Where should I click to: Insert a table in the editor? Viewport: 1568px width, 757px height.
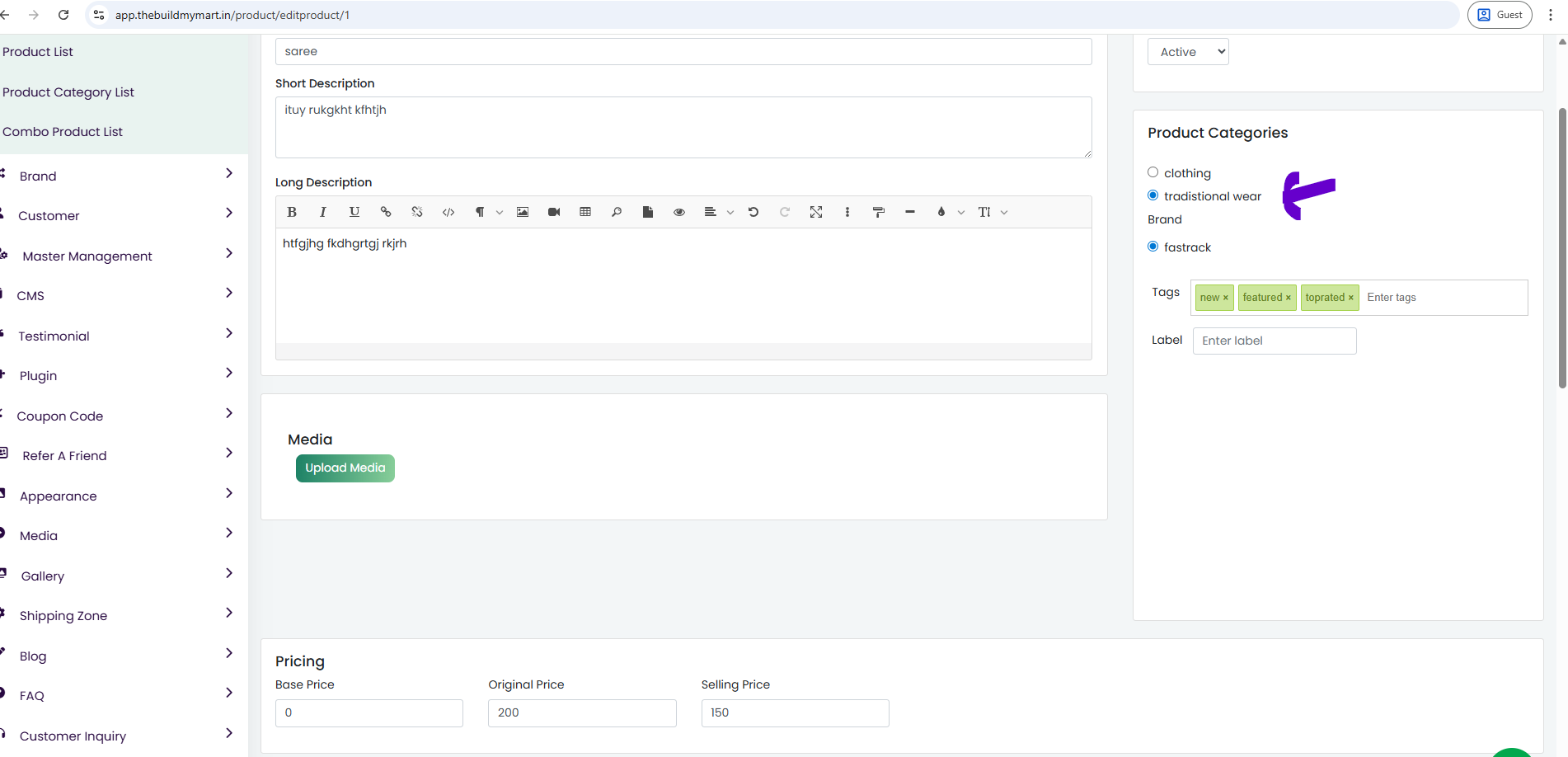click(x=585, y=212)
